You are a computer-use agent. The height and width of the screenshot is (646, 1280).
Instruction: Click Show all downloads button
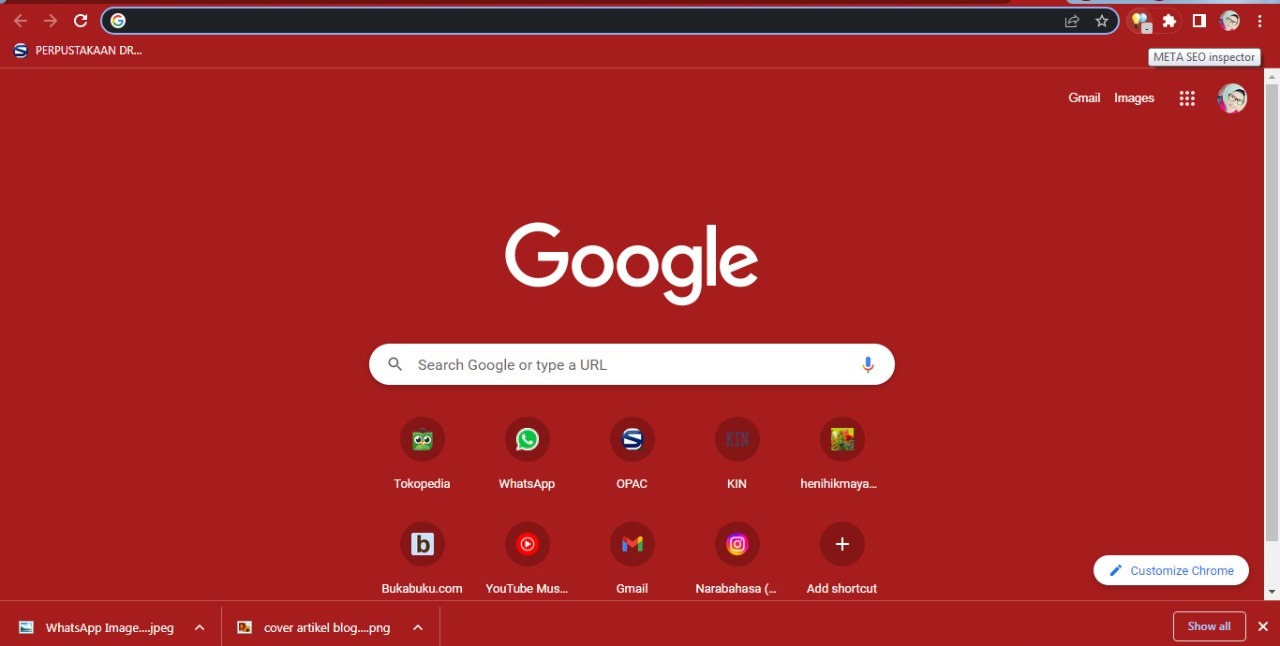(1209, 626)
